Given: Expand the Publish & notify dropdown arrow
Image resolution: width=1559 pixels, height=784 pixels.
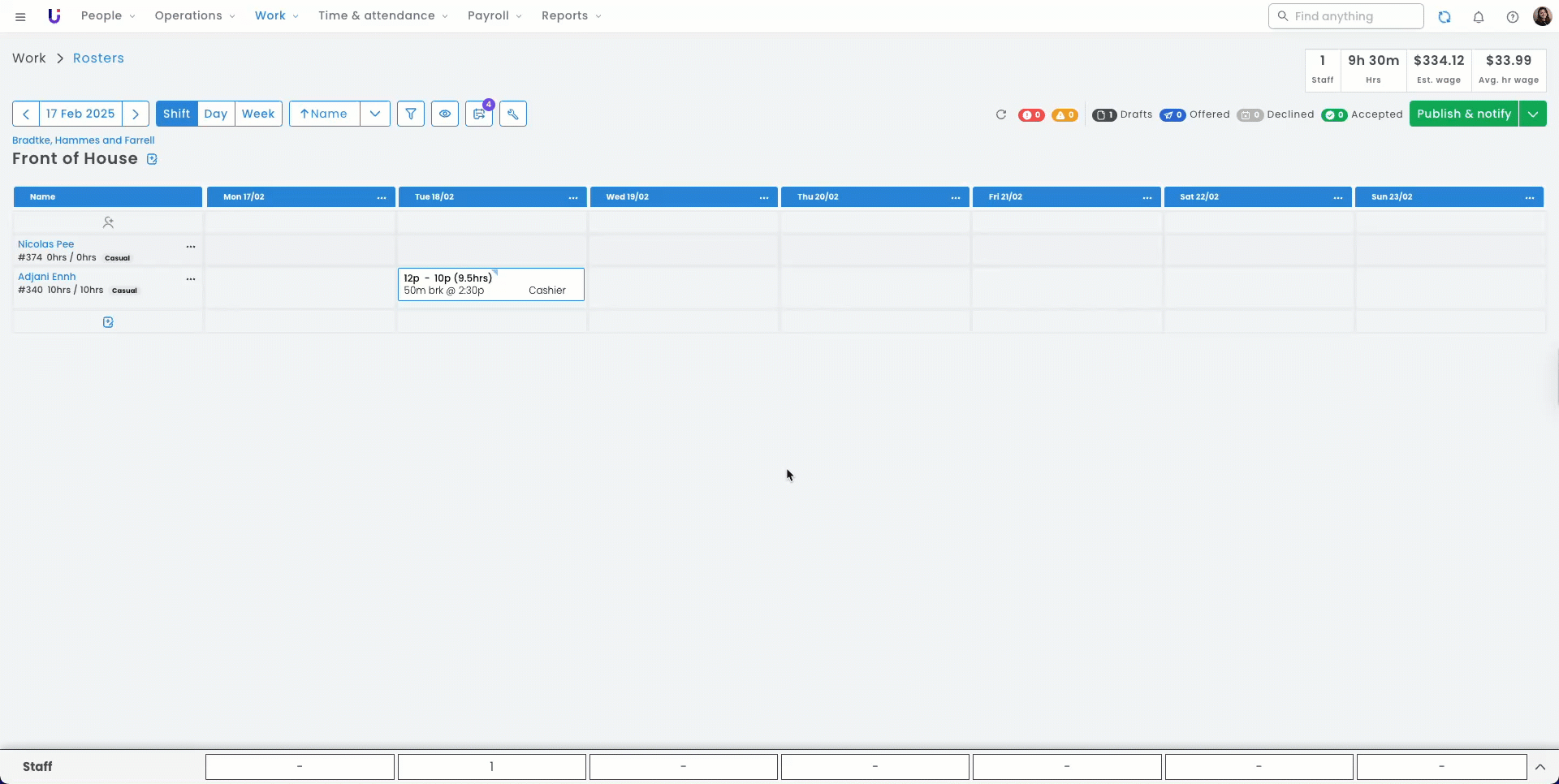Looking at the screenshot, I should (1533, 114).
